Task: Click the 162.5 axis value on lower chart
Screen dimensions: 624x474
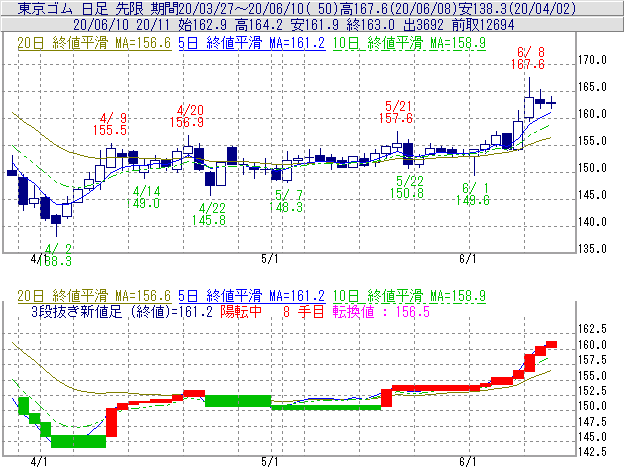Action: tap(592, 329)
